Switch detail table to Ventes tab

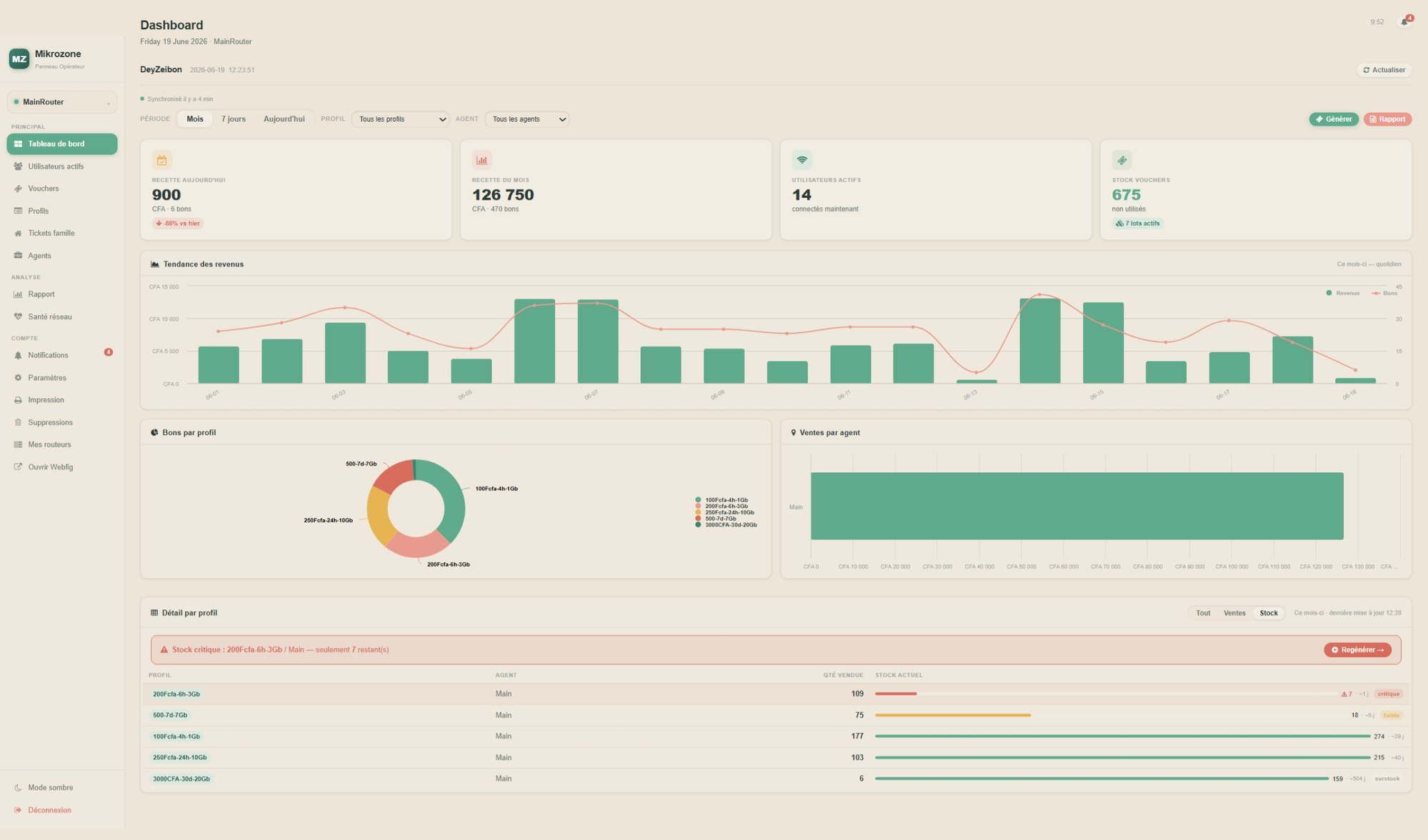pyautogui.click(x=1234, y=614)
